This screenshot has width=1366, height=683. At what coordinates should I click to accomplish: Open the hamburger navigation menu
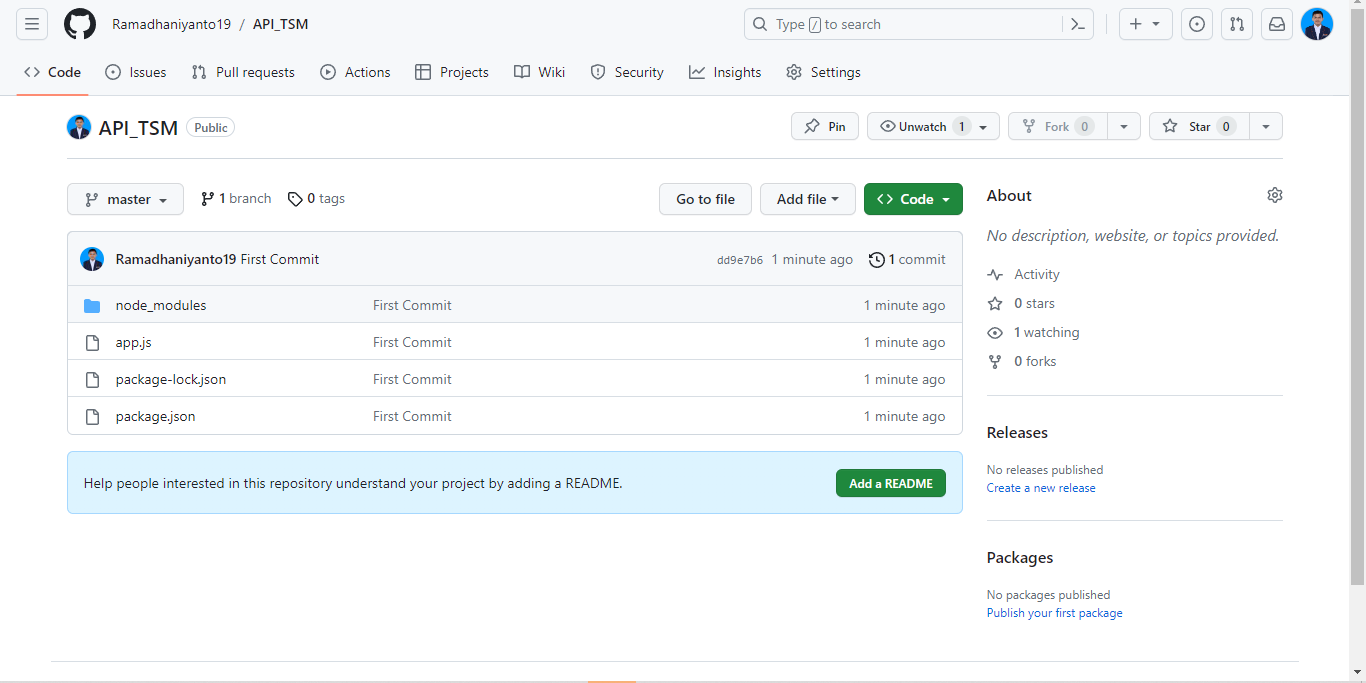point(32,24)
